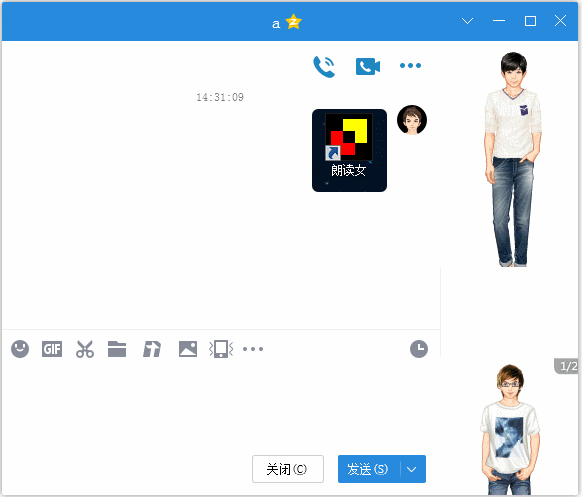Open the 朗读女 shortcut image message
This screenshot has width=582, height=497.
point(349,150)
